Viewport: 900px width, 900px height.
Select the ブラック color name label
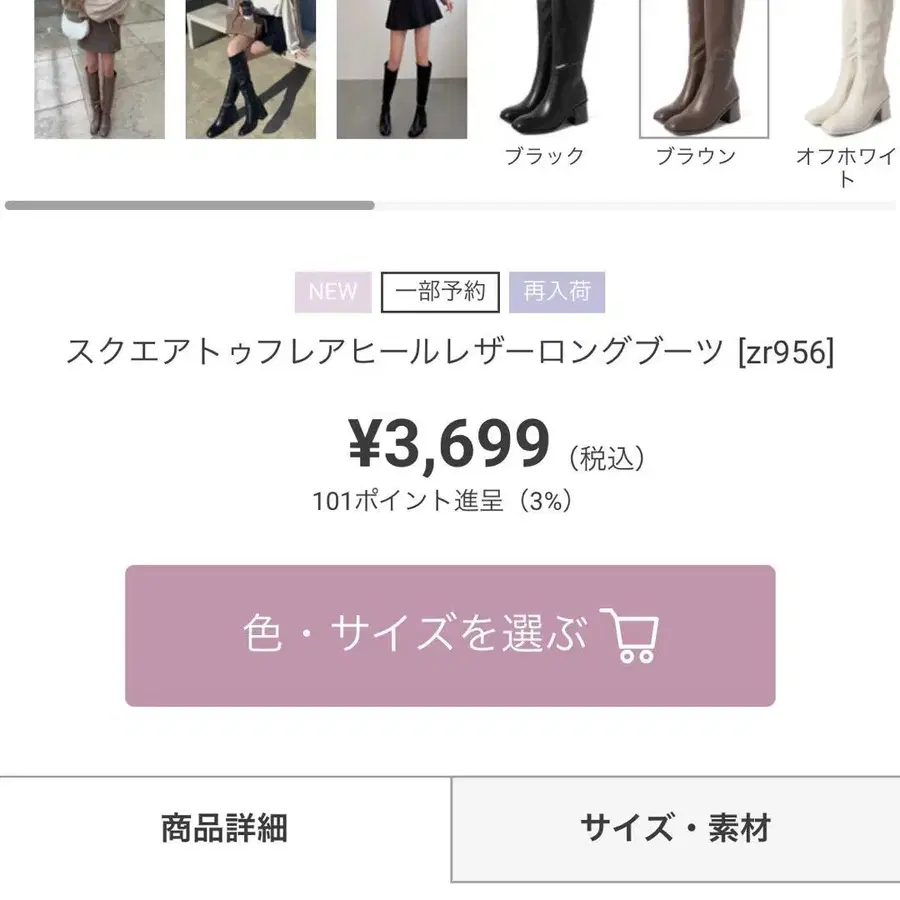point(545,156)
